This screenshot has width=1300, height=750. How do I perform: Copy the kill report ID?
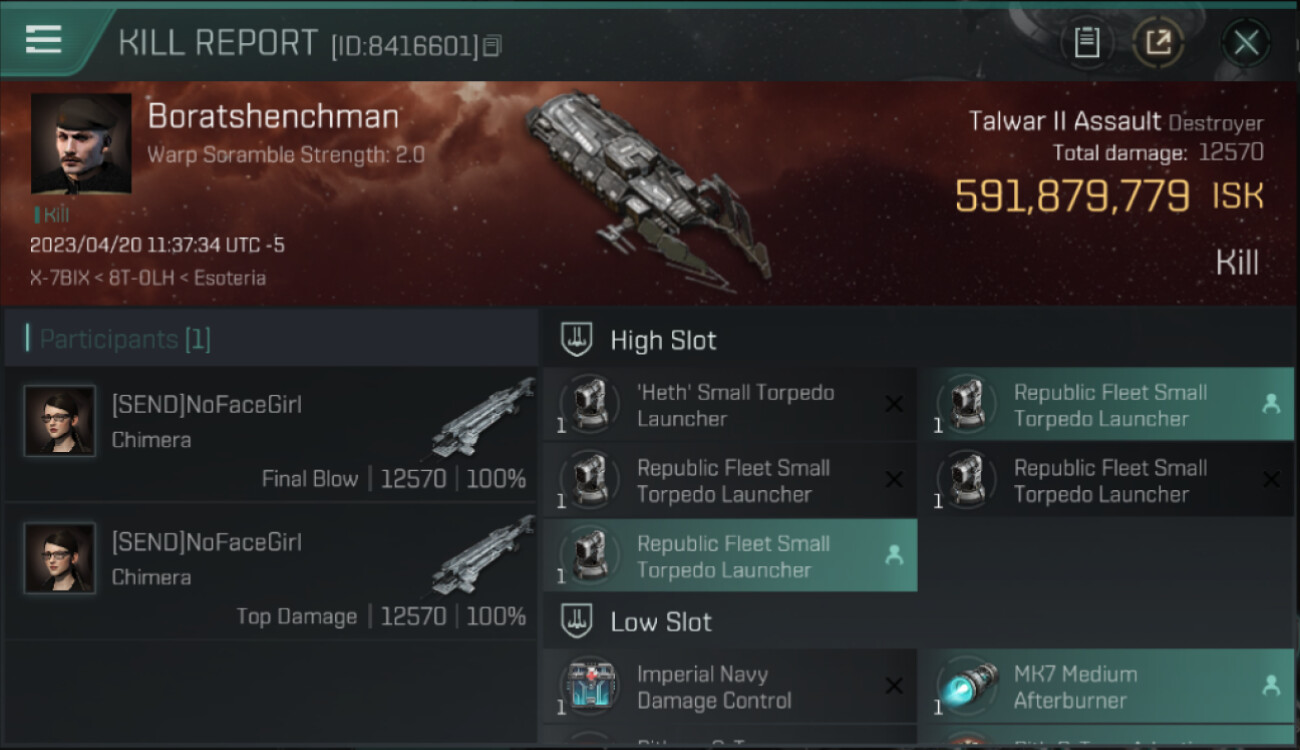[491, 46]
